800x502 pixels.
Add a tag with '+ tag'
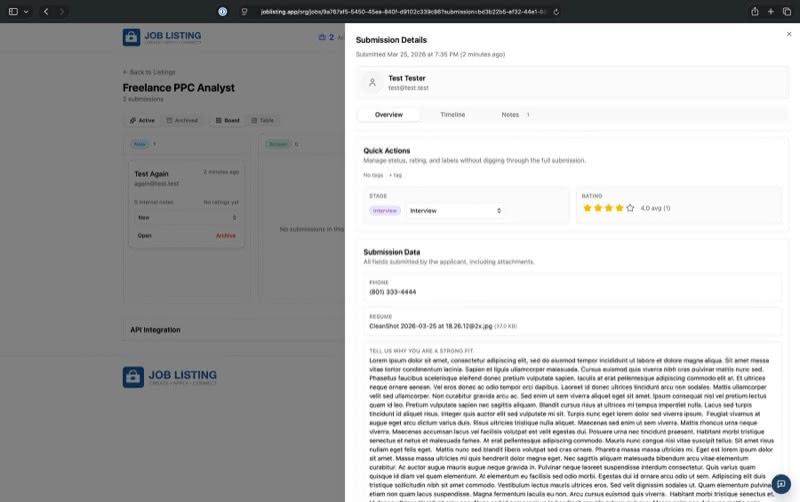click(x=395, y=175)
